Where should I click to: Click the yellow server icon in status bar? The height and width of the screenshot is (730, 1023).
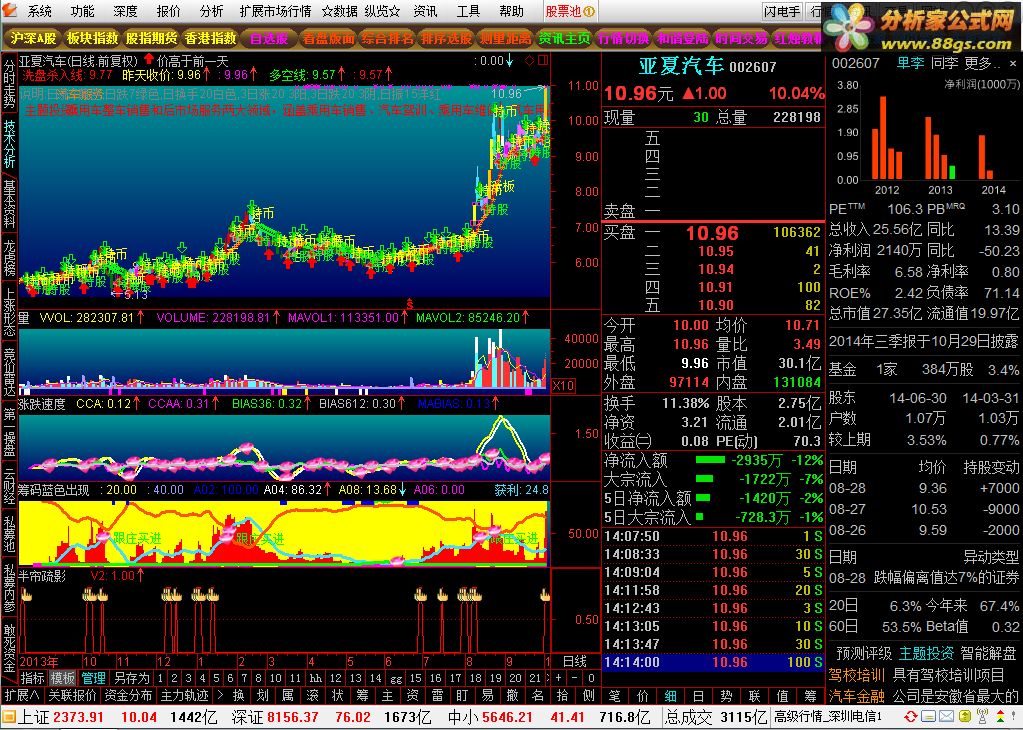click(x=965, y=716)
